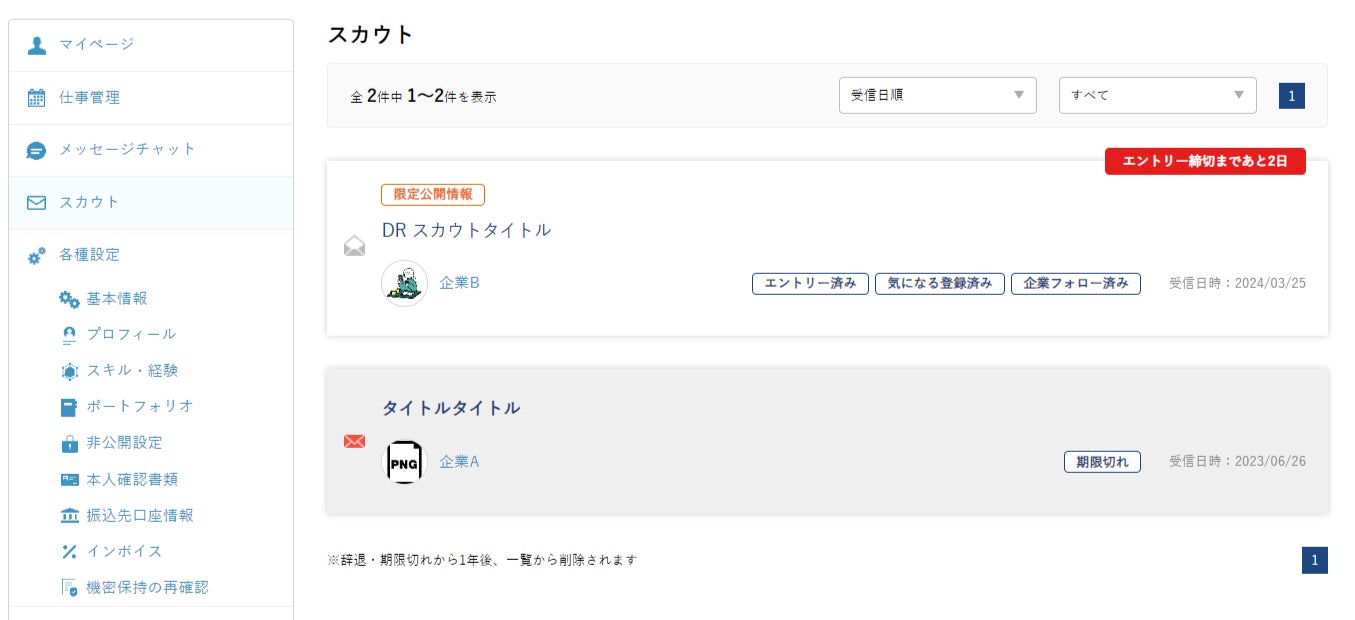Open the インボイス menu item
Viewport: 1355px width, 620px height.
pyautogui.click(x=124, y=551)
